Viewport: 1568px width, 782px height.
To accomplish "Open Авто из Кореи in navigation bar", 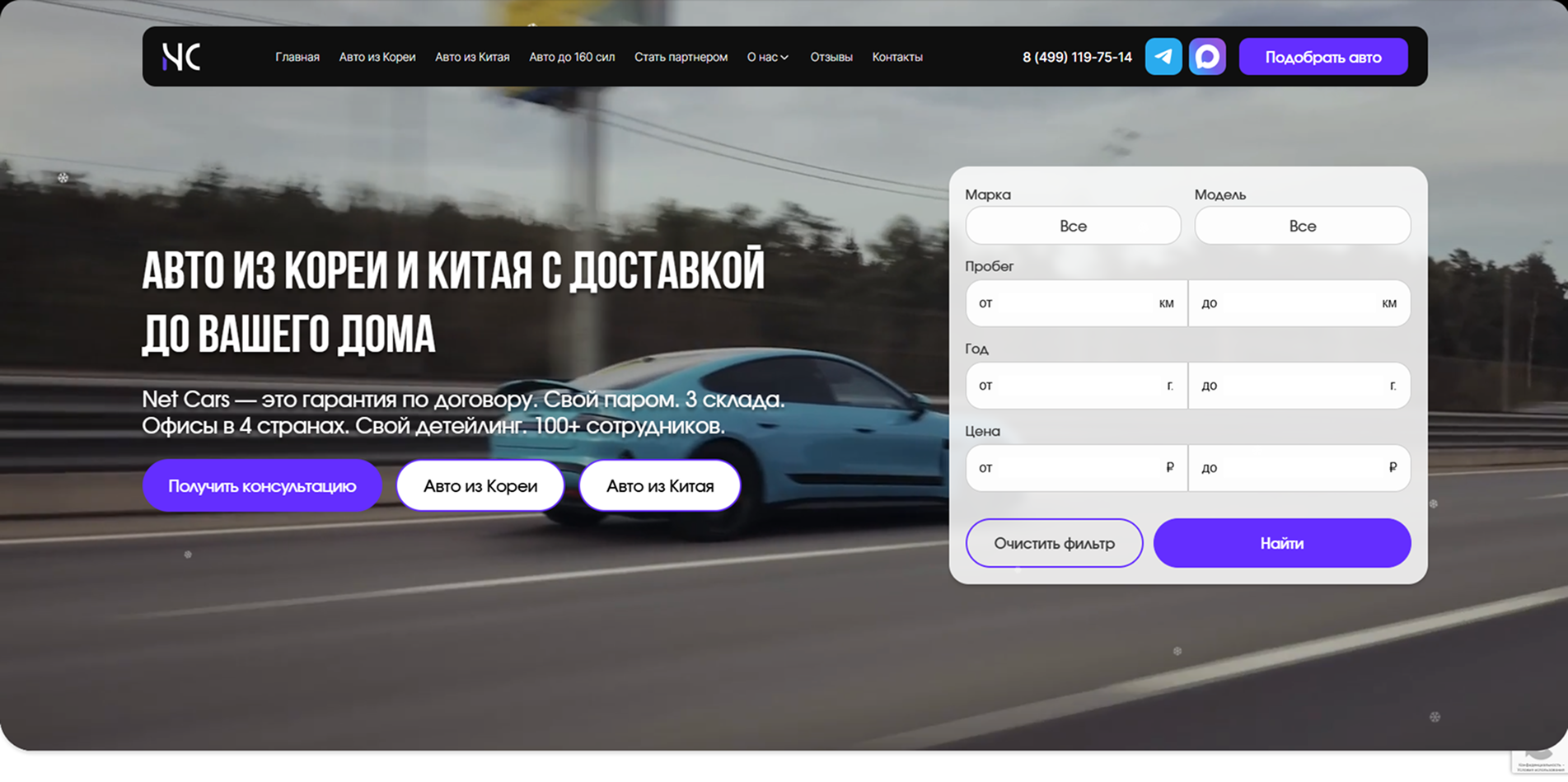I will (377, 57).
